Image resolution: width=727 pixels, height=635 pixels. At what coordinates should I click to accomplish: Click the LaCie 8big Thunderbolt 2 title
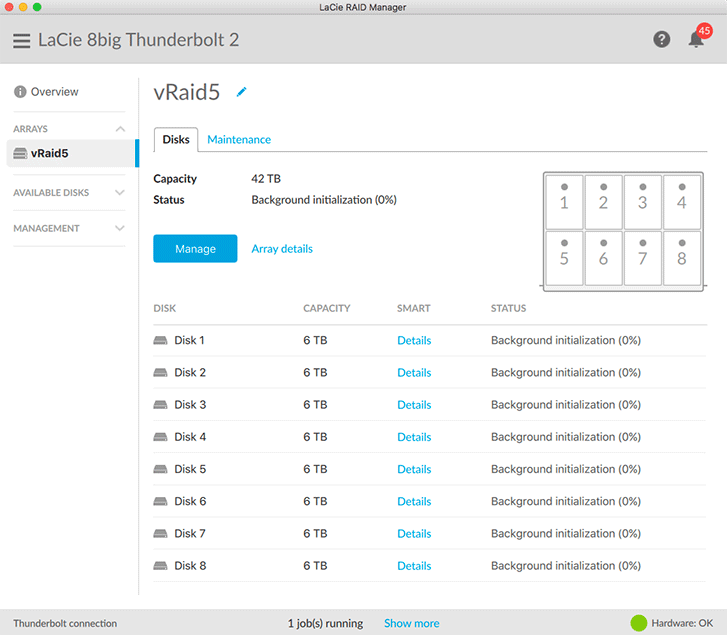138,40
